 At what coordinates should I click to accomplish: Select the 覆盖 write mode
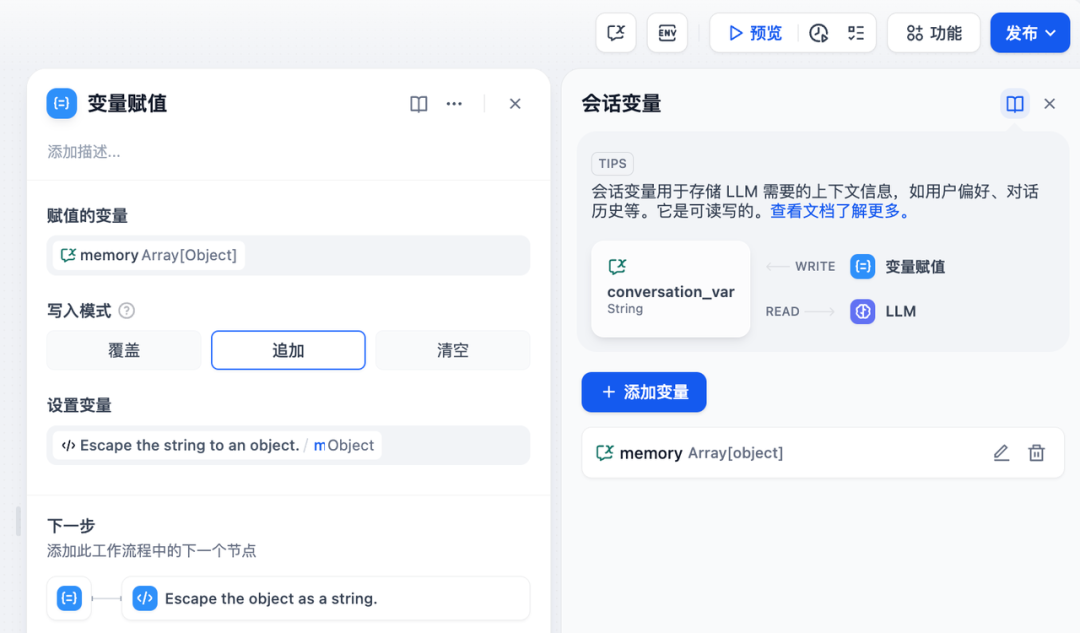coord(123,350)
